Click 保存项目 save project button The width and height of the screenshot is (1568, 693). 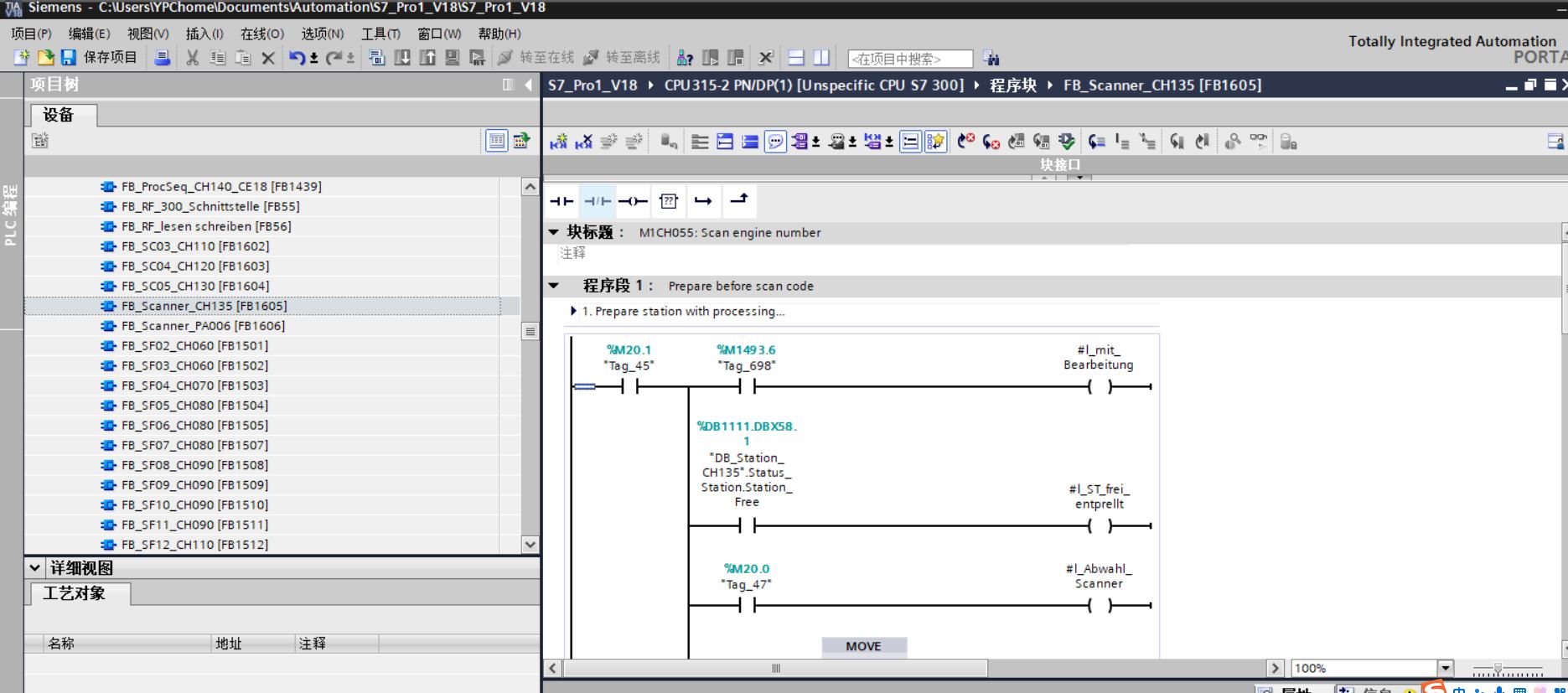point(99,58)
